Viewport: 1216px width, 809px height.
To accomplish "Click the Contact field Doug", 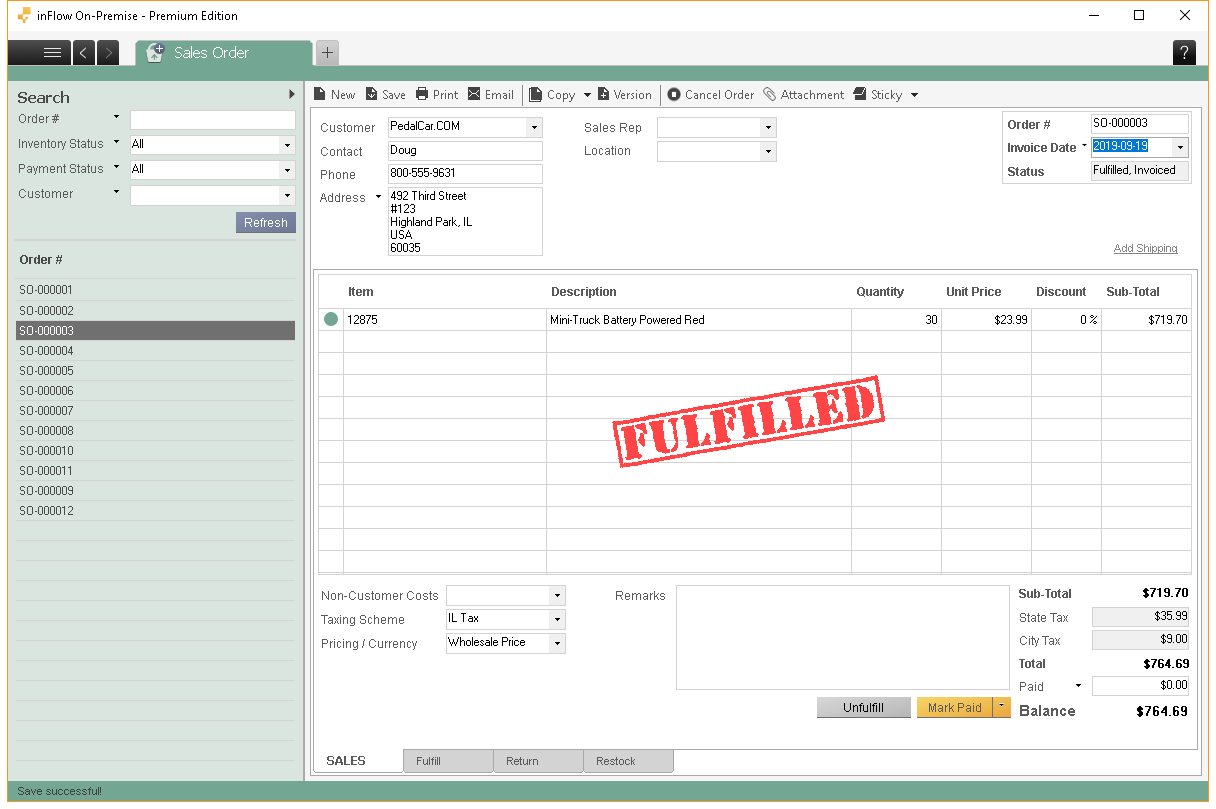I will (x=465, y=151).
